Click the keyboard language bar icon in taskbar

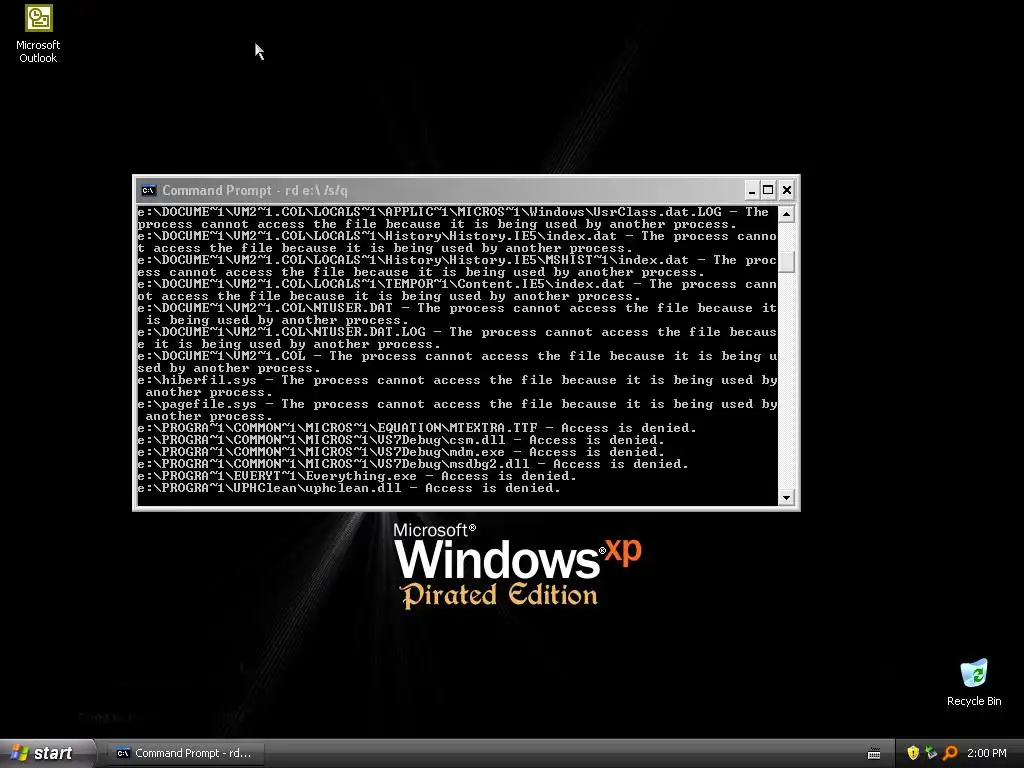click(874, 754)
